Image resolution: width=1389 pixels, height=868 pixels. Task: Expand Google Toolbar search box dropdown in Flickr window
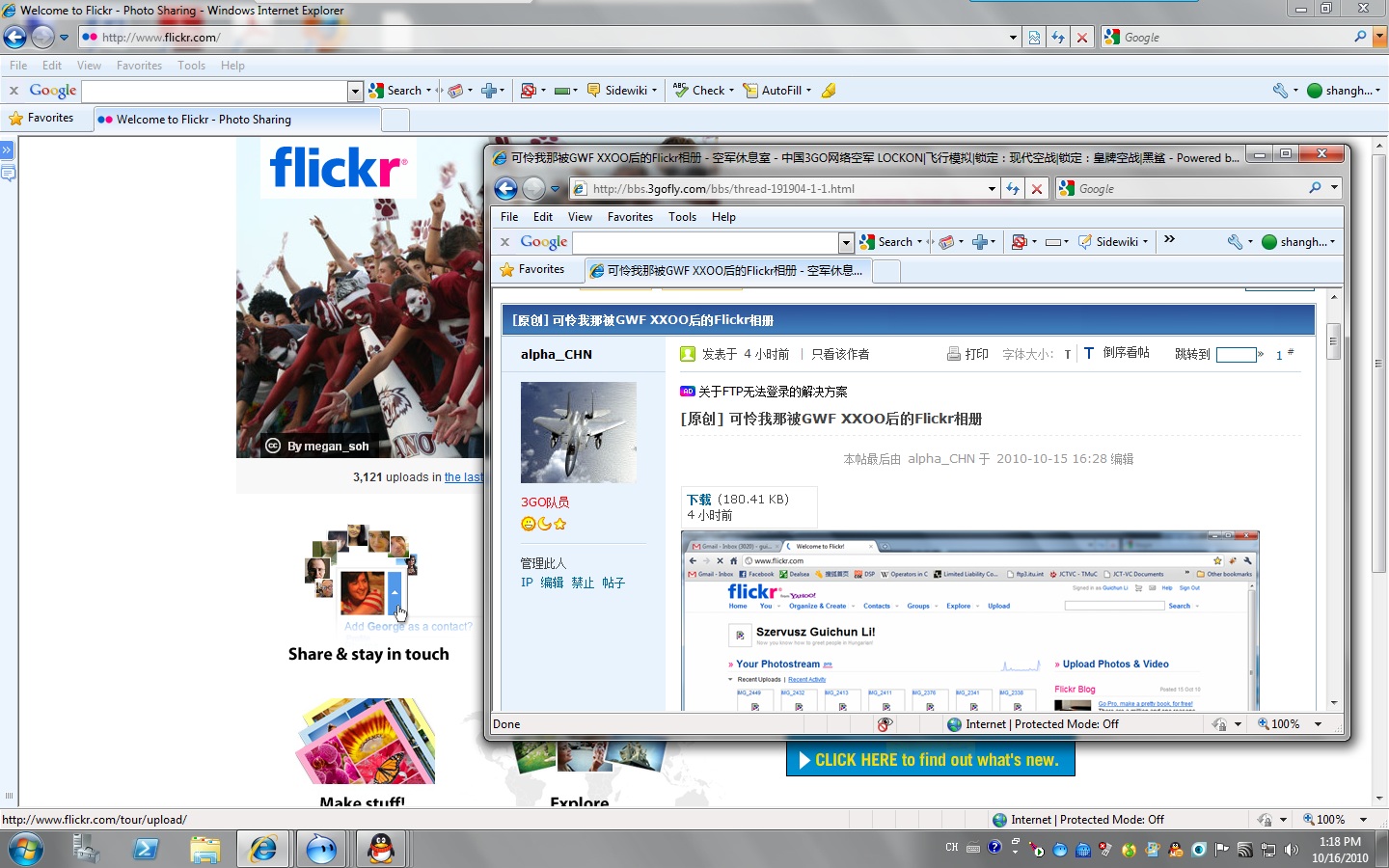pos(355,91)
